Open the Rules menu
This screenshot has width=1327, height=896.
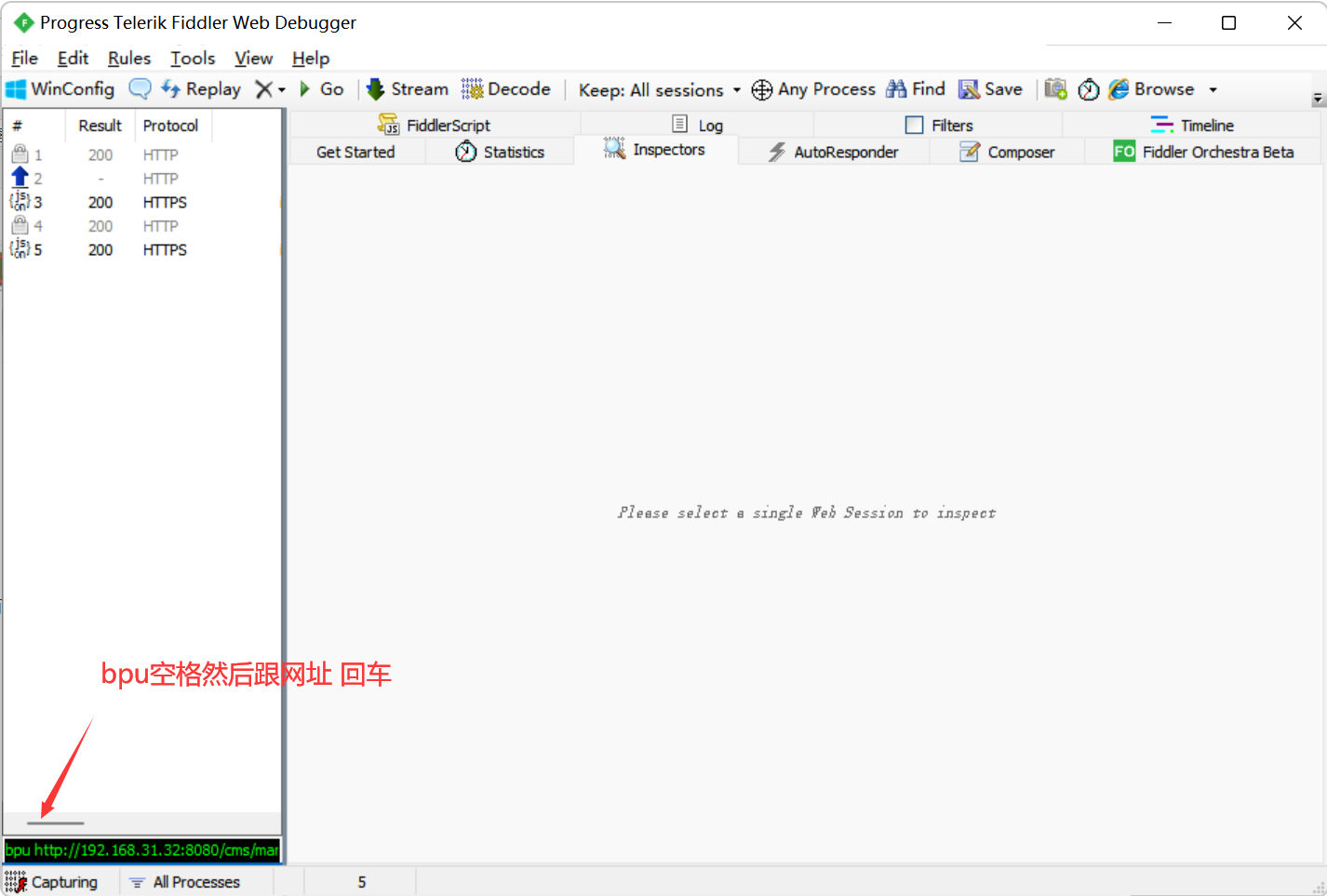129,59
